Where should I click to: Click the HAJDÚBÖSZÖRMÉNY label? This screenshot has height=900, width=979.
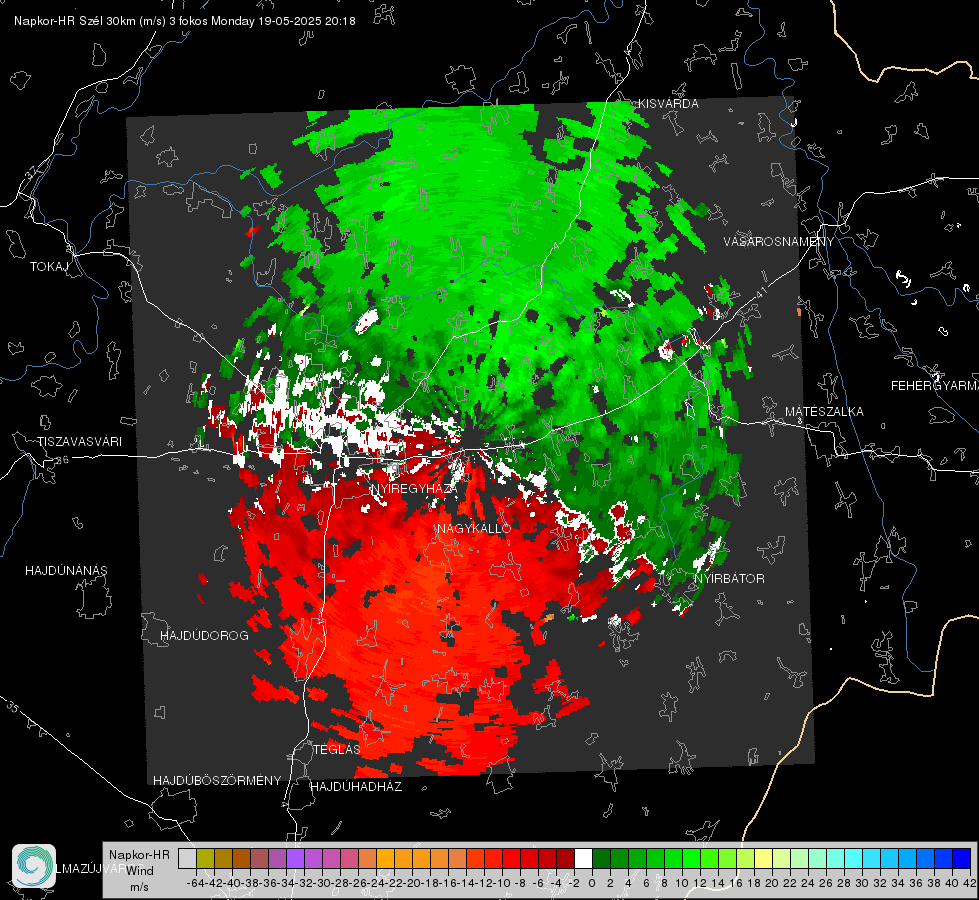(217, 781)
